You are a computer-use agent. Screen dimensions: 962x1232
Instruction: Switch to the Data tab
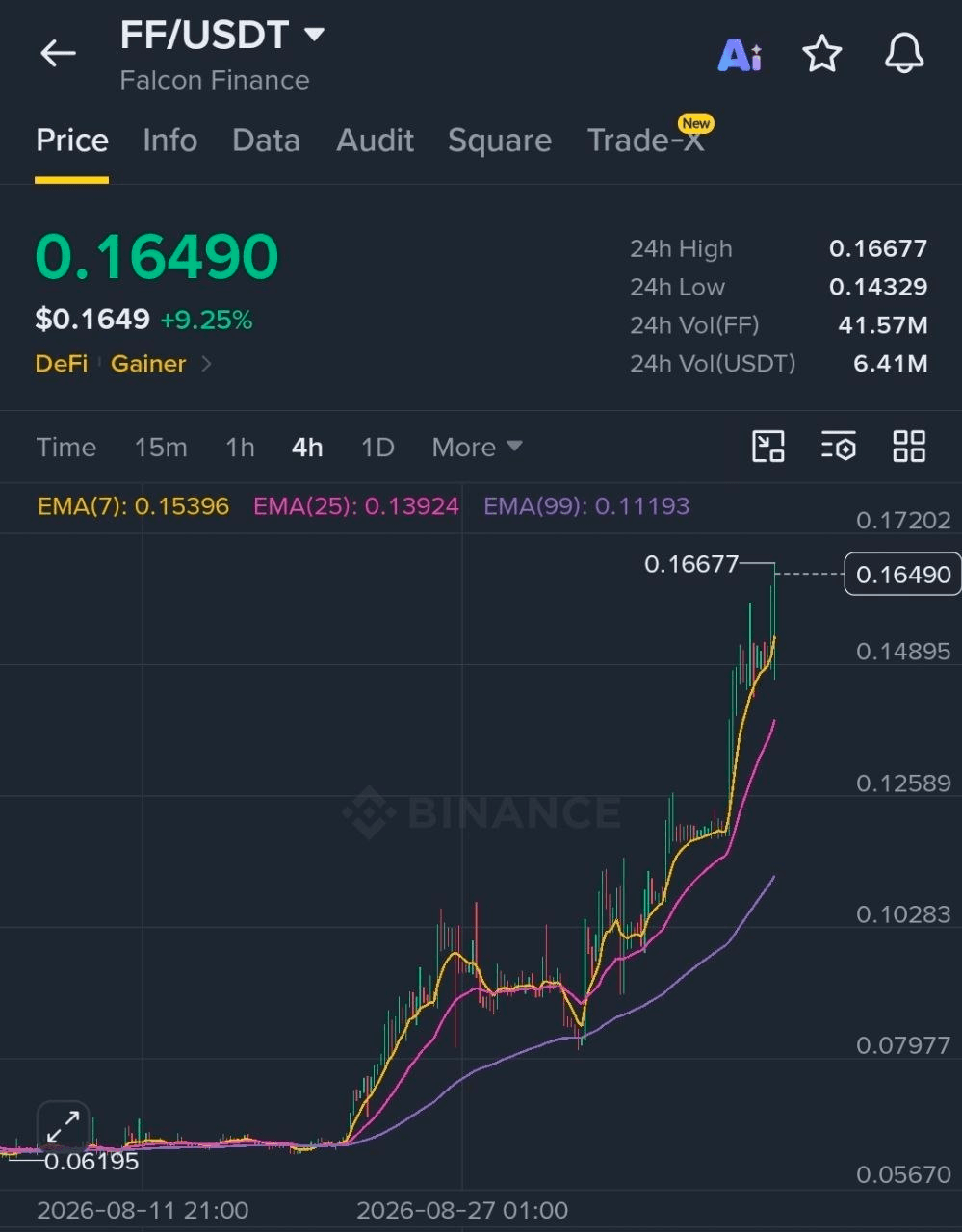coord(266,141)
